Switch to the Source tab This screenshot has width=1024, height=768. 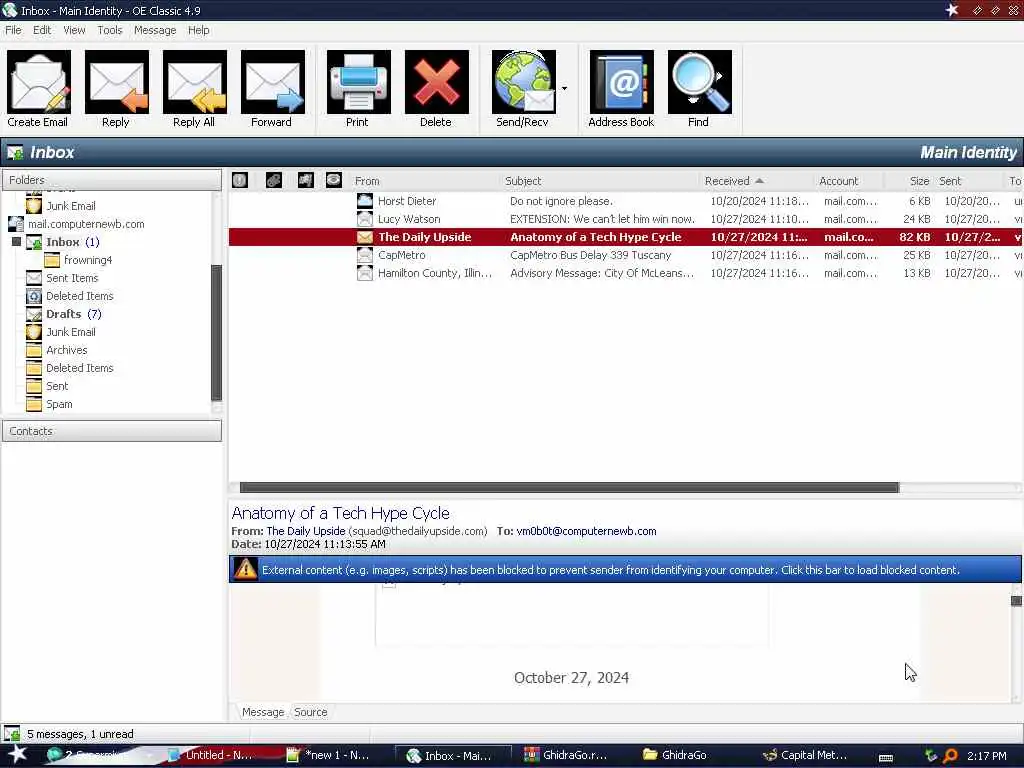[x=310, y=712]
